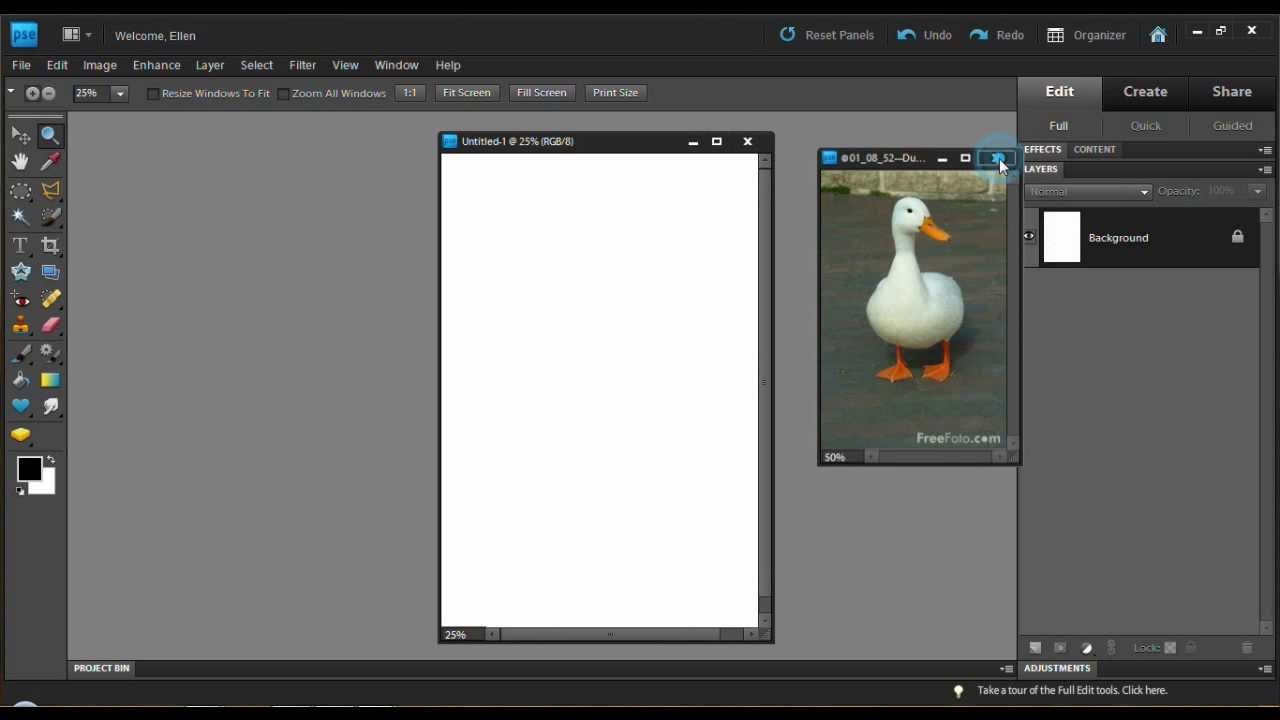Click the Zoom Out minus button
1280x720 pixels.
[x=48, y=93]
